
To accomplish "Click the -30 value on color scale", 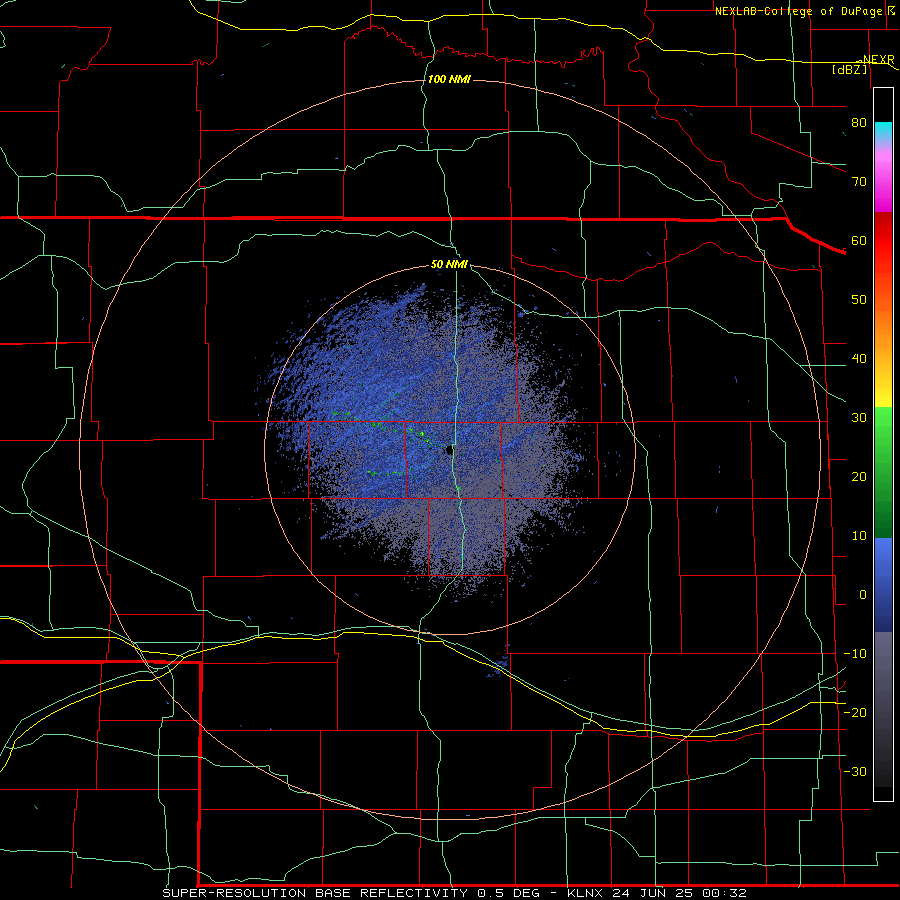I will tap(855, 772).
